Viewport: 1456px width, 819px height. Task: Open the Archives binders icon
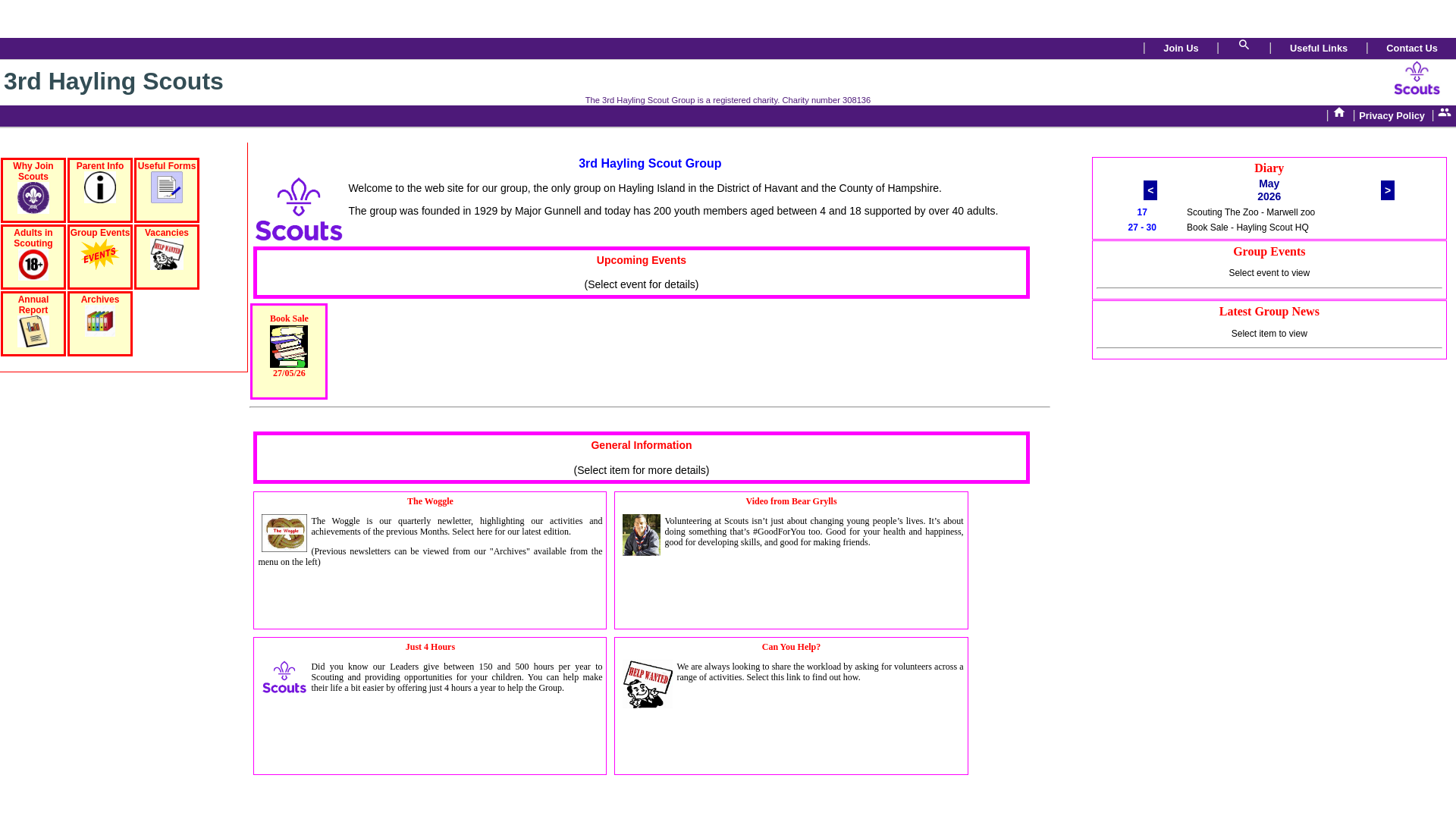tap(100, 321)
